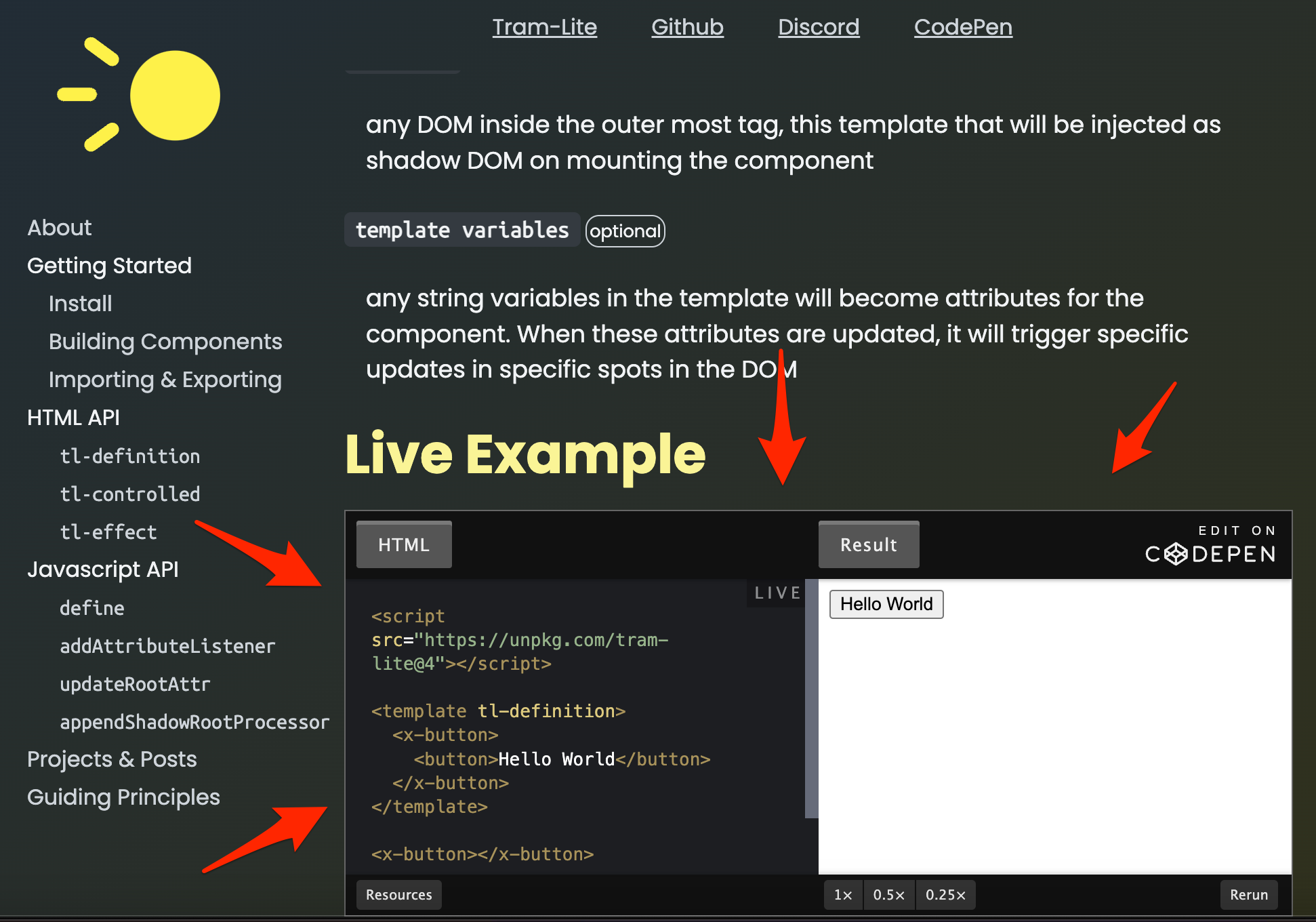
Task: Set preview zoom to 1×
Action: click(843, 894)
